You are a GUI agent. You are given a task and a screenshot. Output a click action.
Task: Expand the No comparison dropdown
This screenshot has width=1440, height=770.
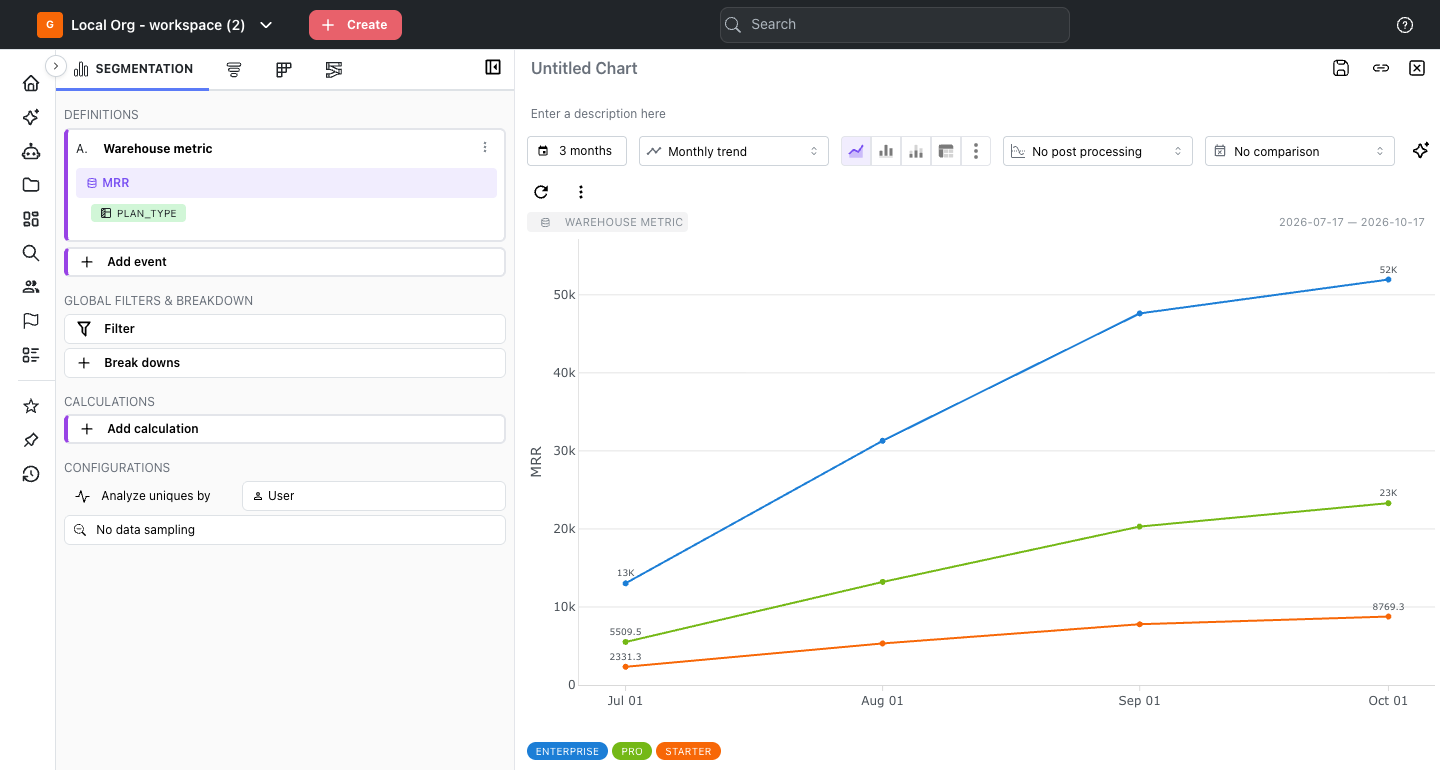click(x=1300, y=151)
